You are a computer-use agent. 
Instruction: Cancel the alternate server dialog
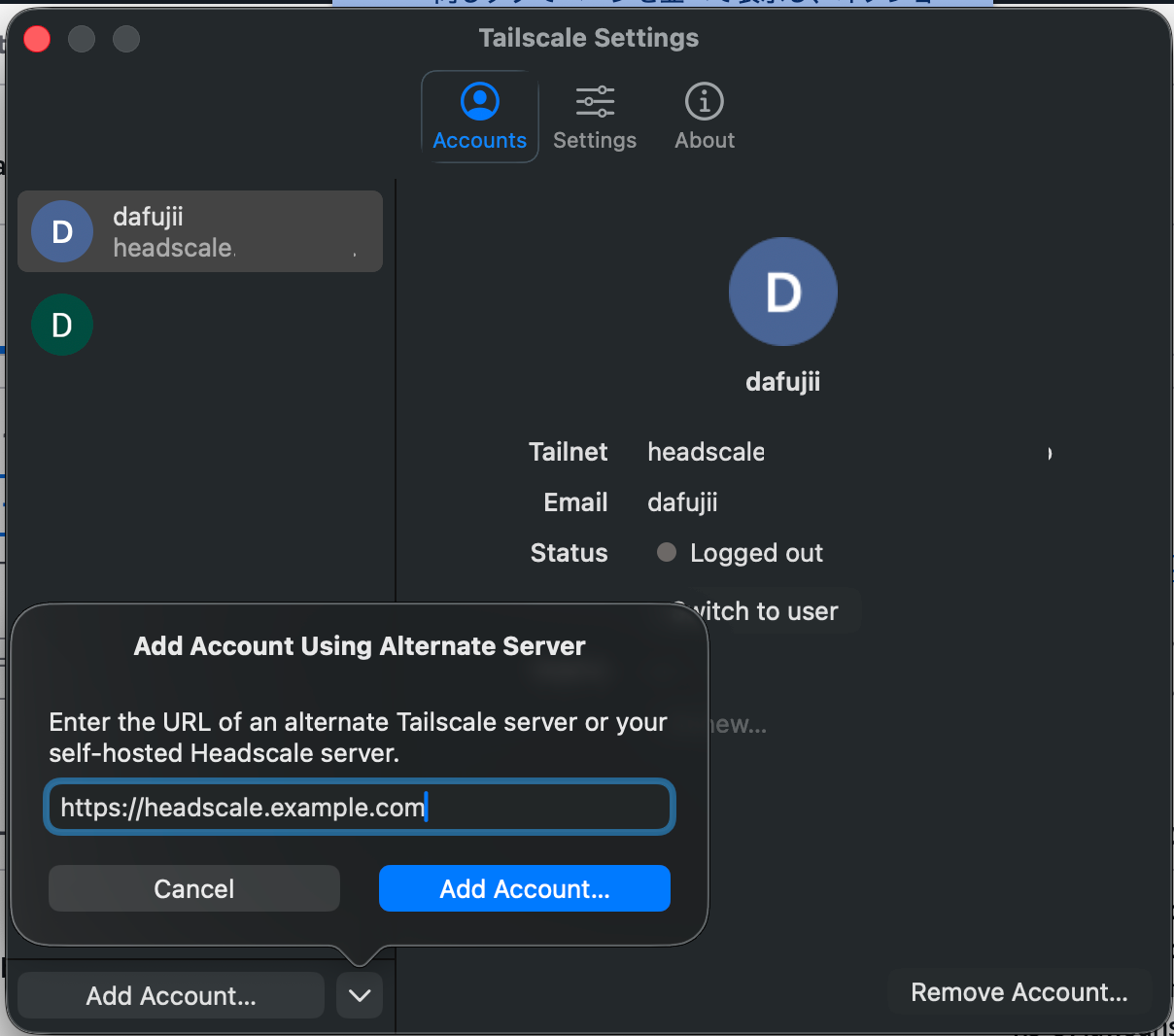click(x=194, y=888)
